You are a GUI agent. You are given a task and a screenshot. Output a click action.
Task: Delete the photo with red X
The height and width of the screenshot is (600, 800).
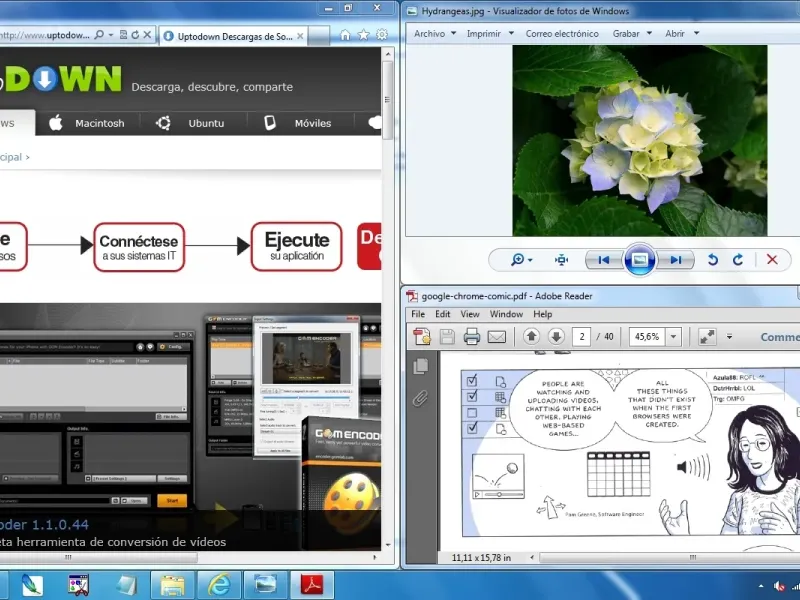pyautogui.click(x=772, y=260)
